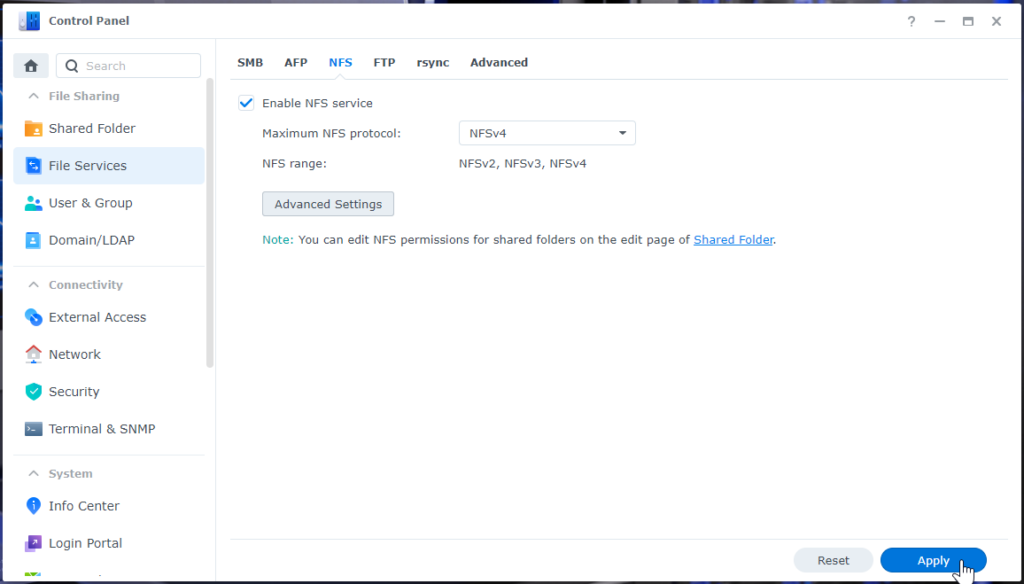Open Info Center

pos(33,506)
